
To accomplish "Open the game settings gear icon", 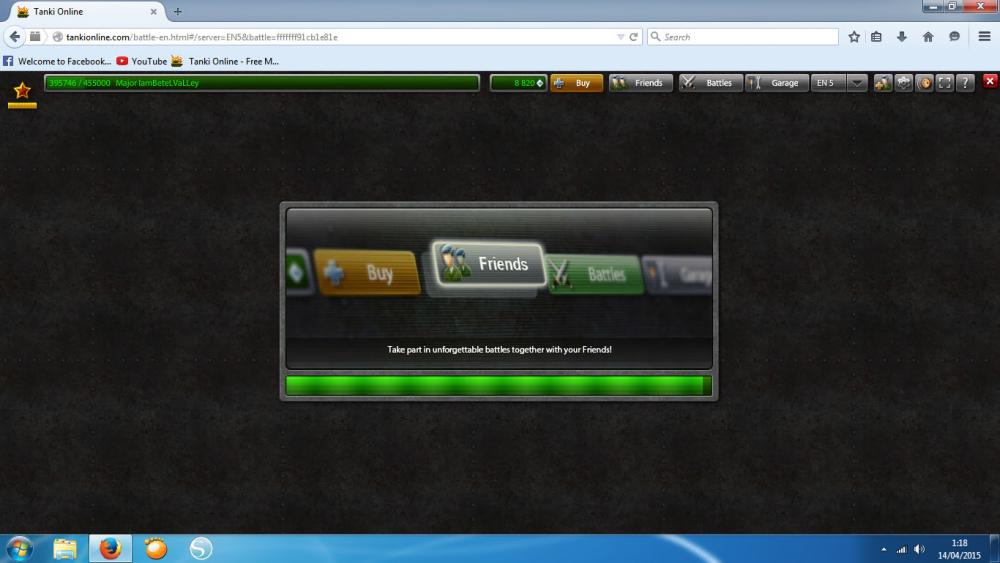I will point(904,83).
